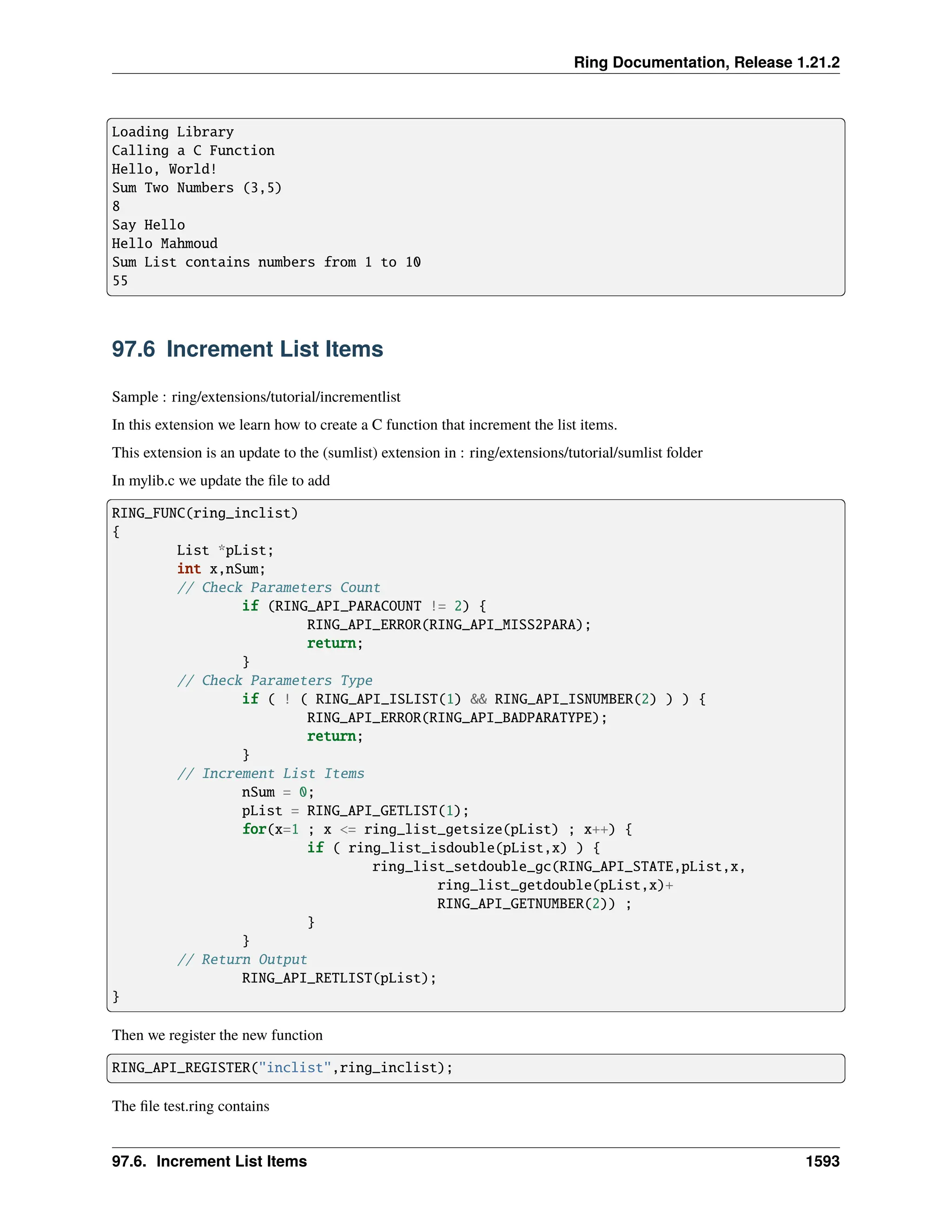
Task: Click the 'Increment List Items' code comment
Action: tap(271, 774)
